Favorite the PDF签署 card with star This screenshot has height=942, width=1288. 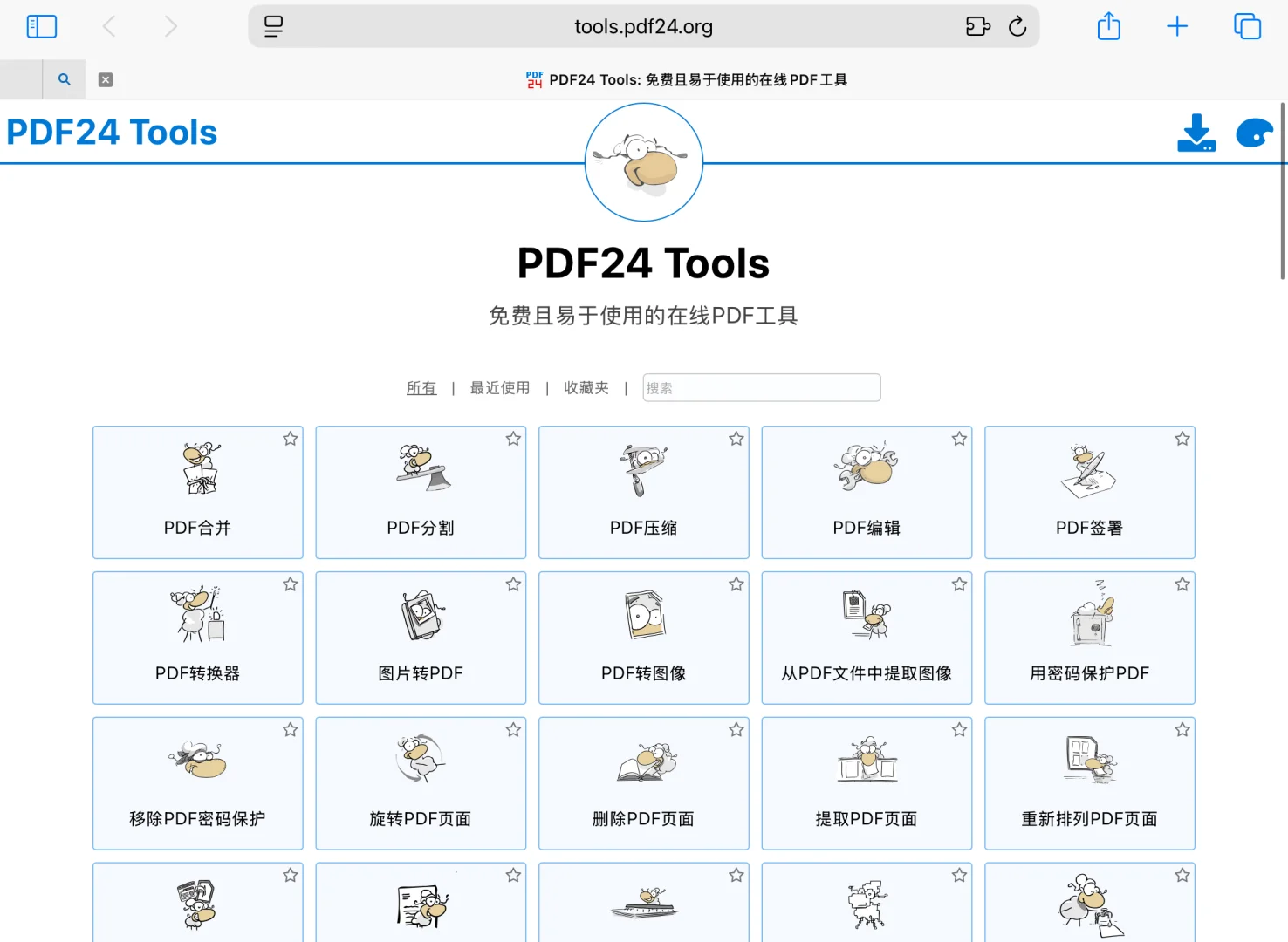[x=1182, y=439]
